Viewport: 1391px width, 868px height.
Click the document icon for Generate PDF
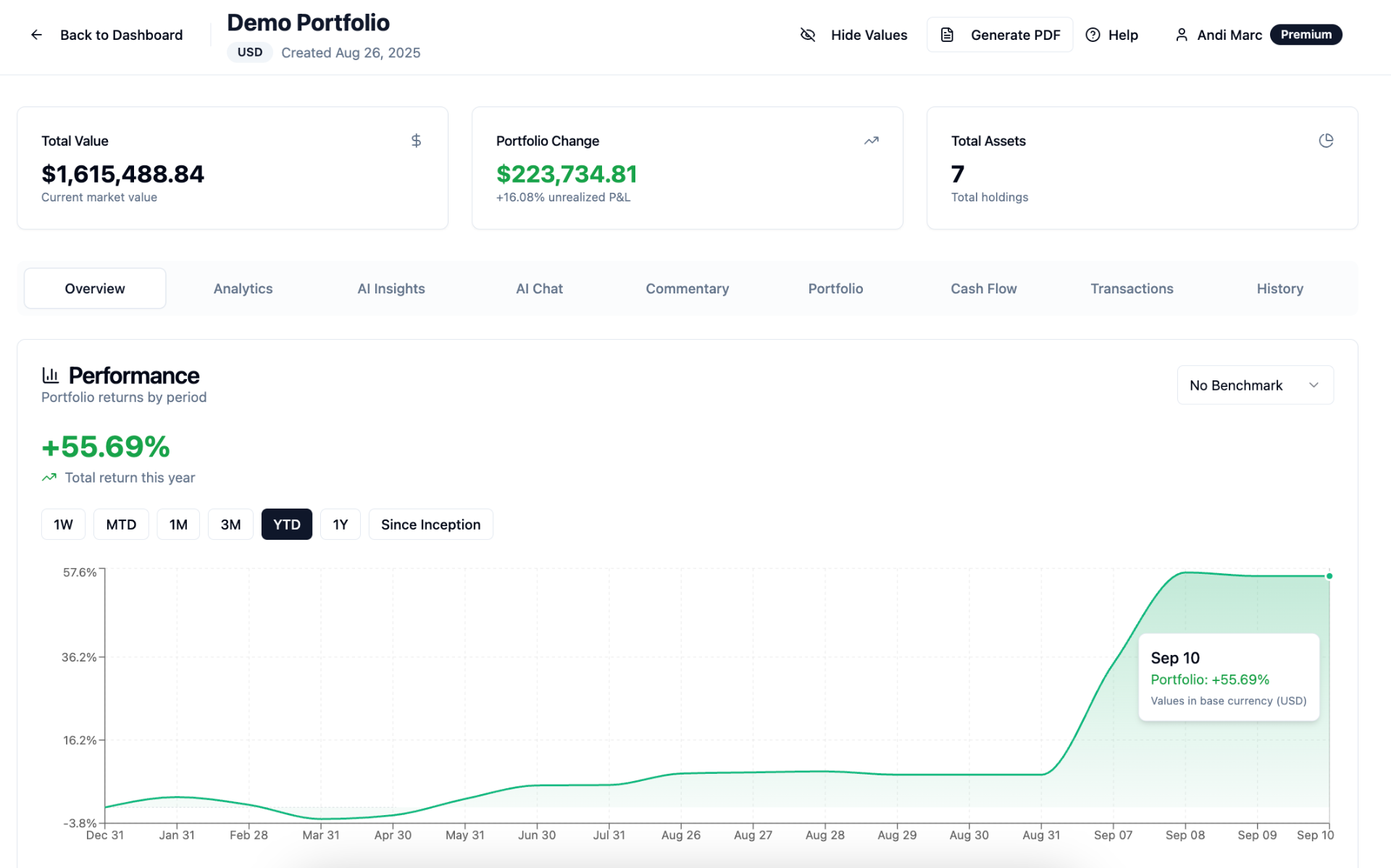[947, 35]
